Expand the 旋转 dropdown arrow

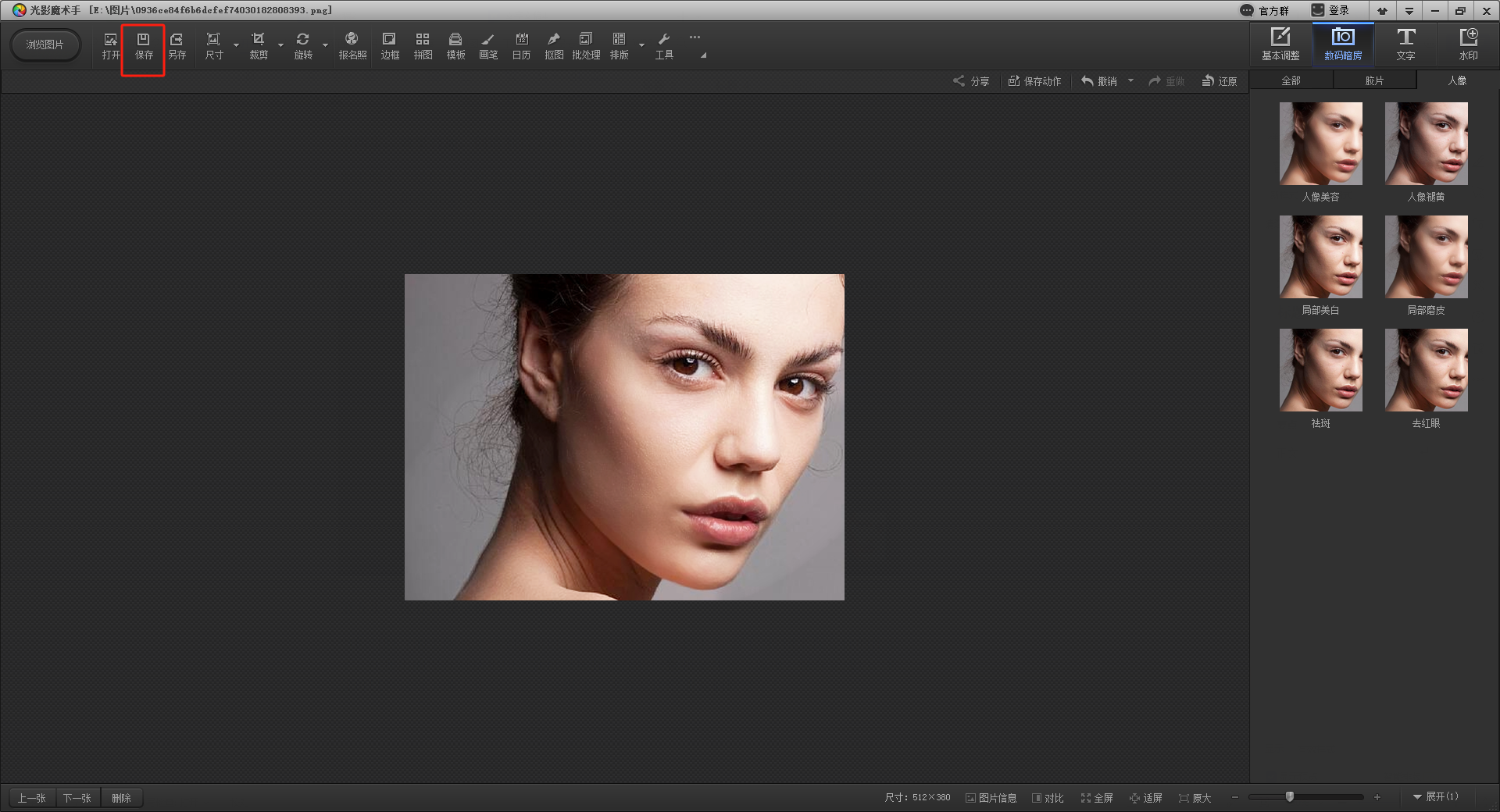point(325,45)
